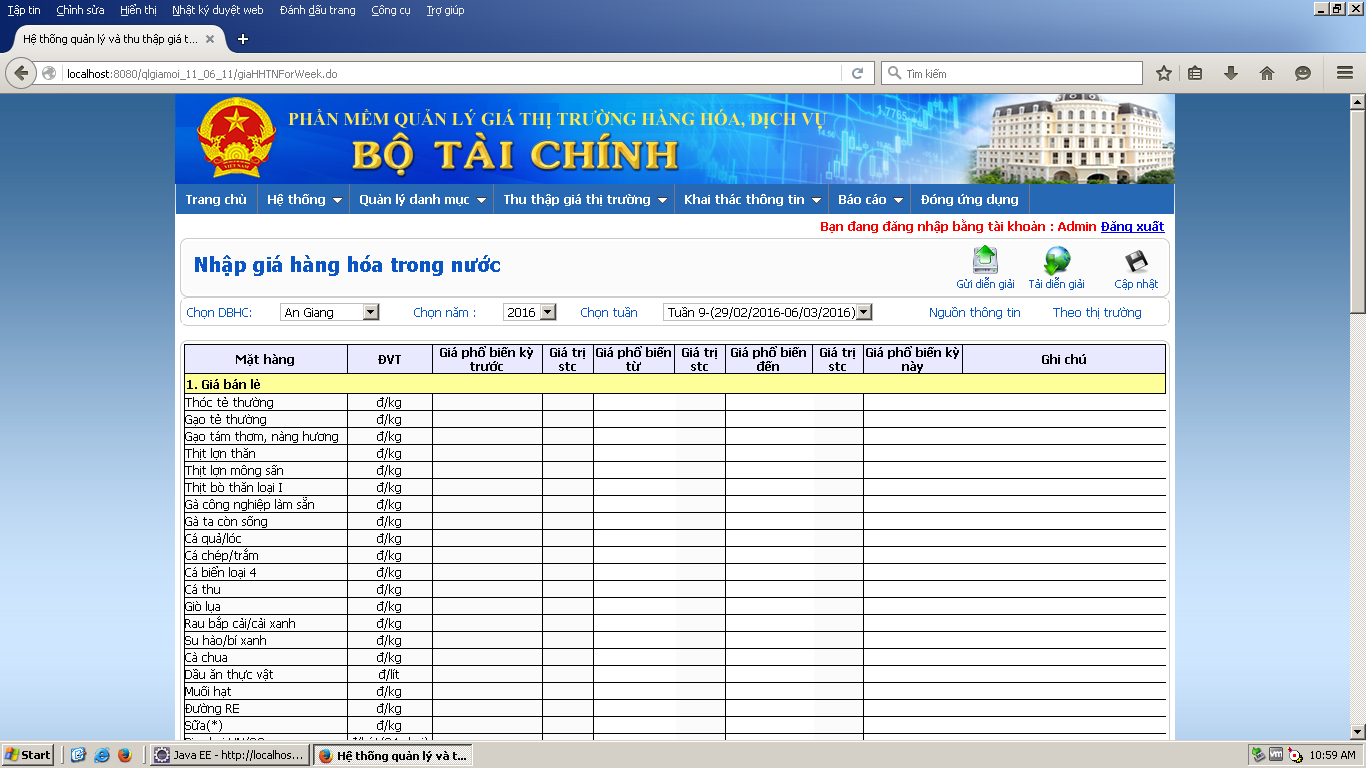Expand the Báo cáo menu
1366x768 pixels.
tap(870, 199)
